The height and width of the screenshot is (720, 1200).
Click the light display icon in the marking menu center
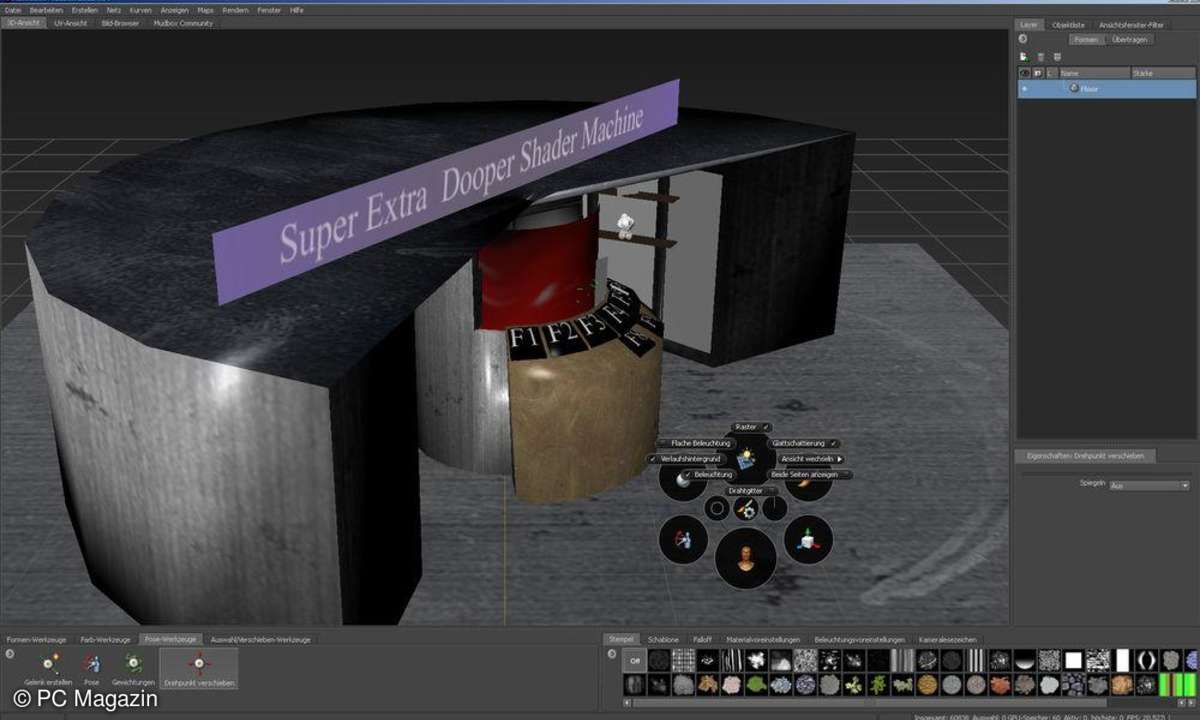pos(746,460)
